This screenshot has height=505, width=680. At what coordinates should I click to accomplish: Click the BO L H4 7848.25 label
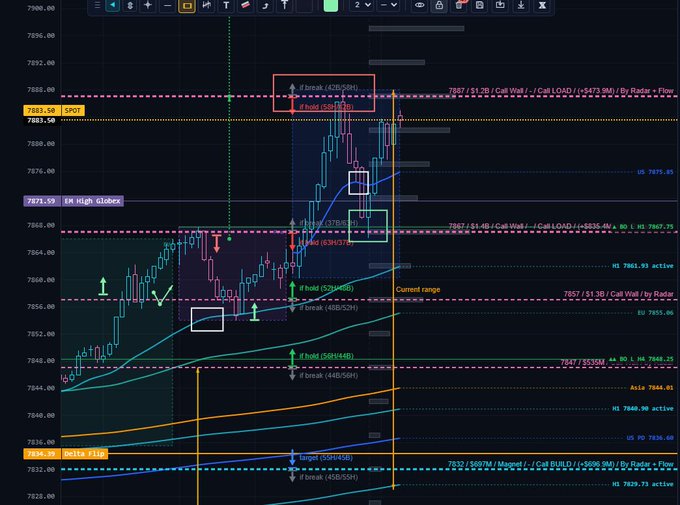(641, 359)
